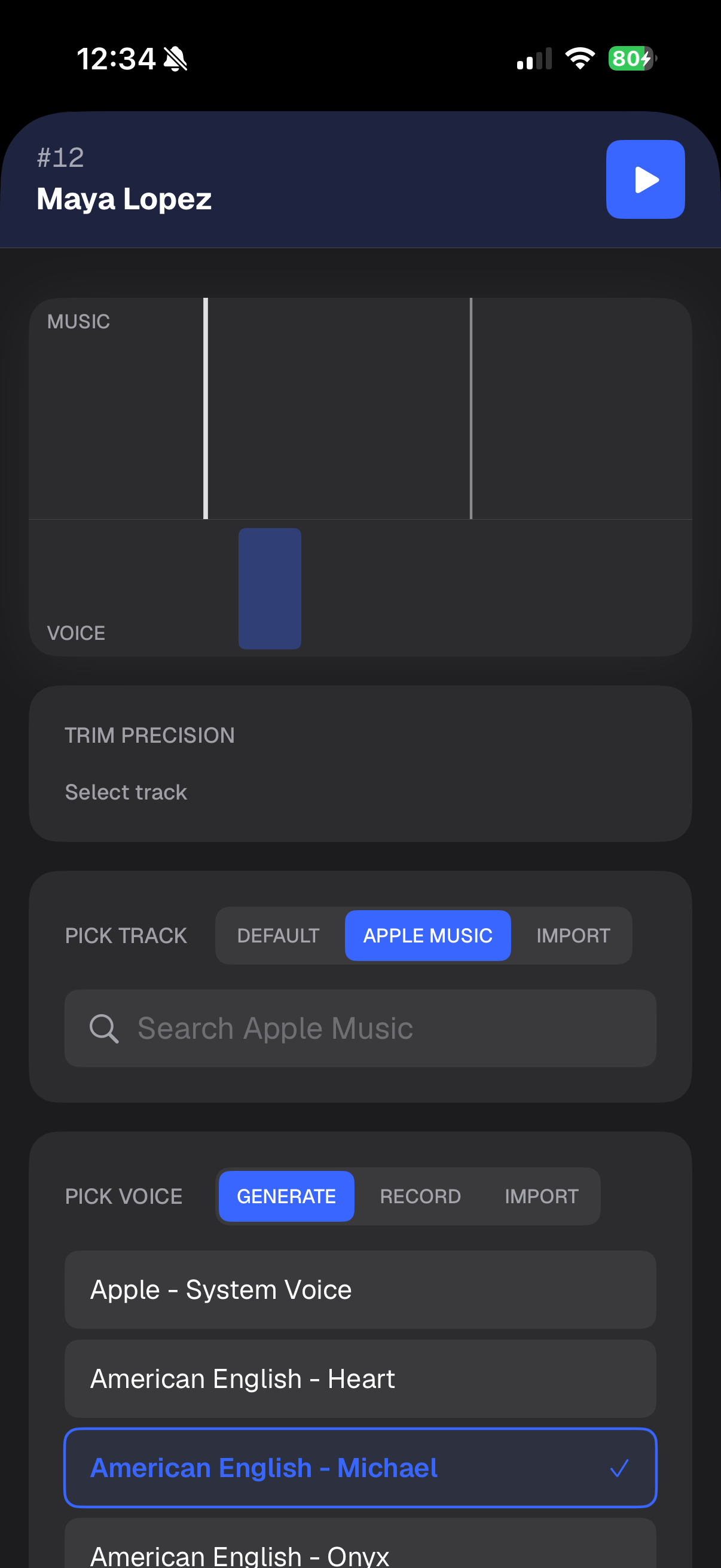Screen dimensions: 721x1568
Task: Tap the play button for Maya Lopez
Action: pyautogui.click(x=645, y=178)
